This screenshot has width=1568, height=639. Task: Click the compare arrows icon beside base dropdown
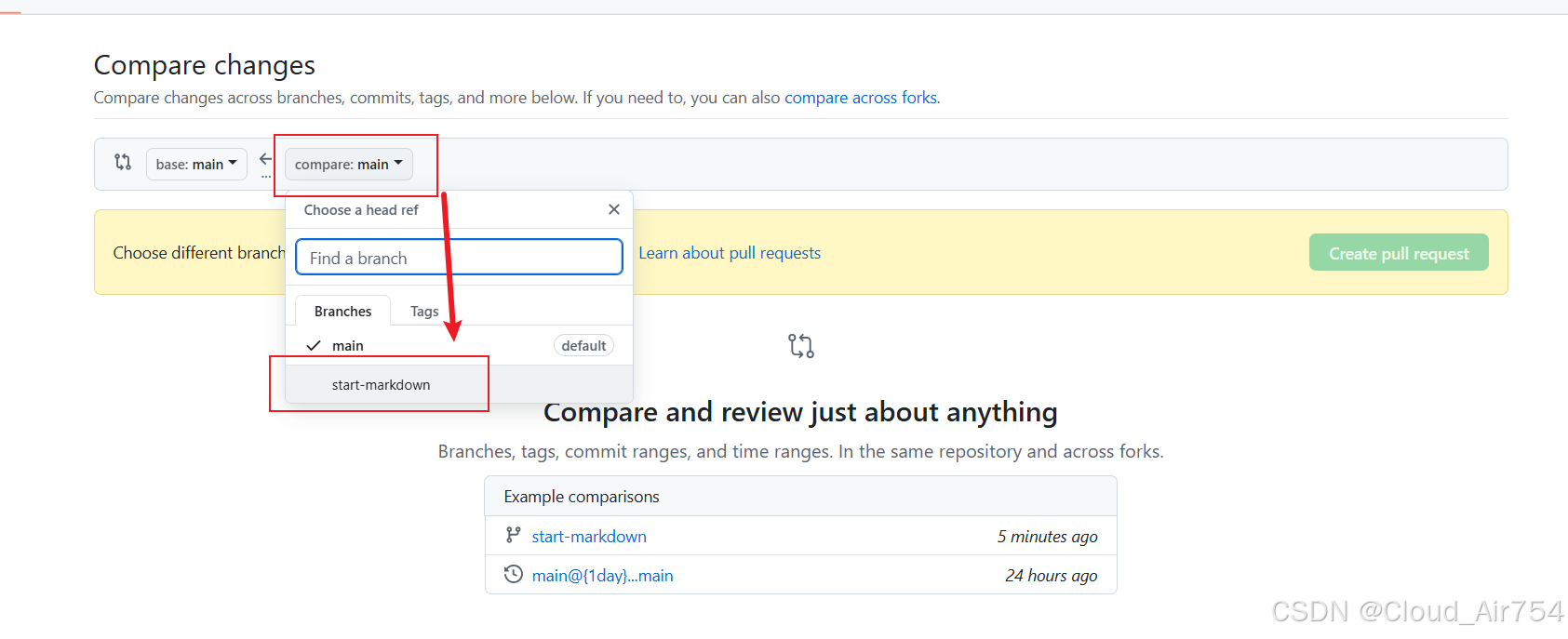point(123,163)
